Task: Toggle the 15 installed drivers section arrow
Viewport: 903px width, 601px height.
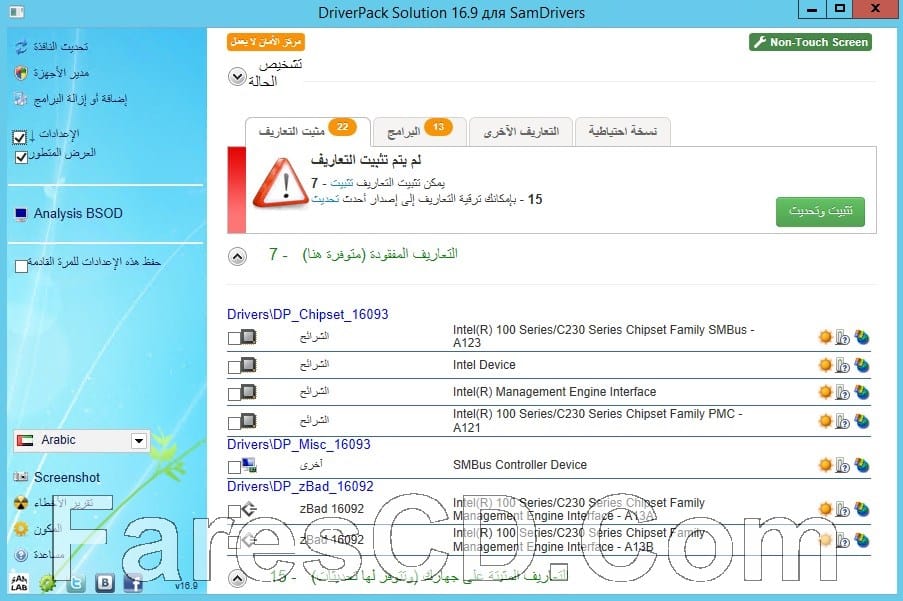Action: tap(237, 578)
